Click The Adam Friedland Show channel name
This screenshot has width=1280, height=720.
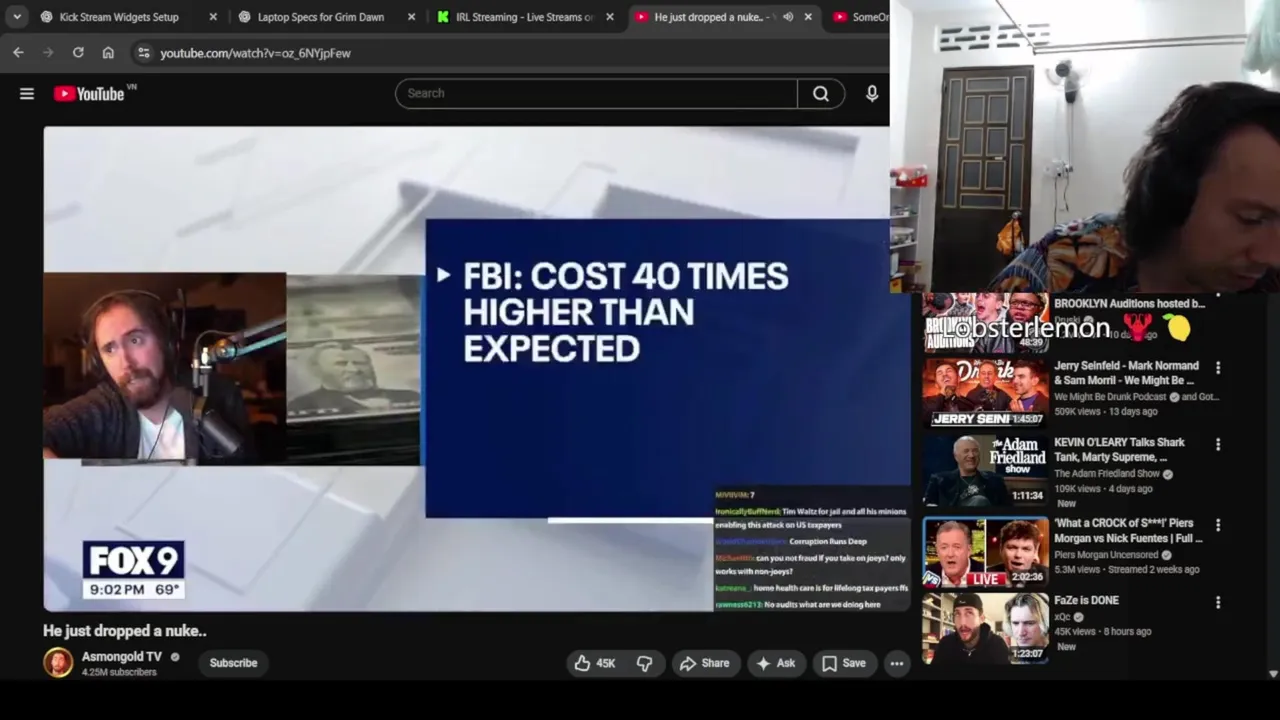[x=1107, y=474]
